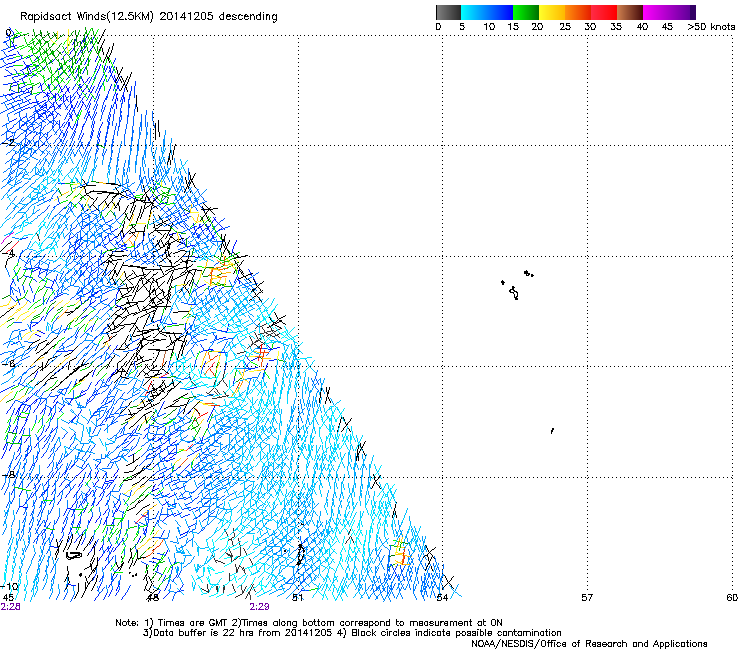
Task: Select the dark purple 45-50 legend swatch
Action: tap(682, 12)
